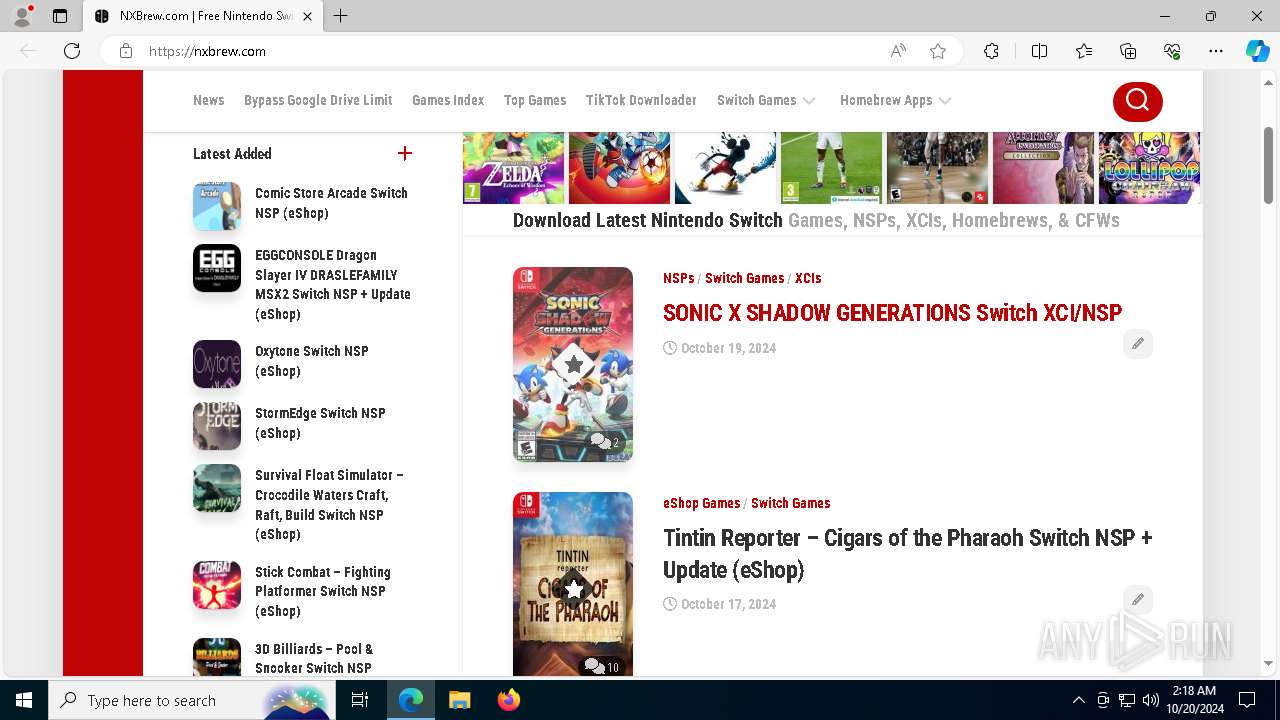The height and width of the screenshot is (720, 1280).
Task: Click the Zelda banner thumbnail
Action: click(514, 168)
